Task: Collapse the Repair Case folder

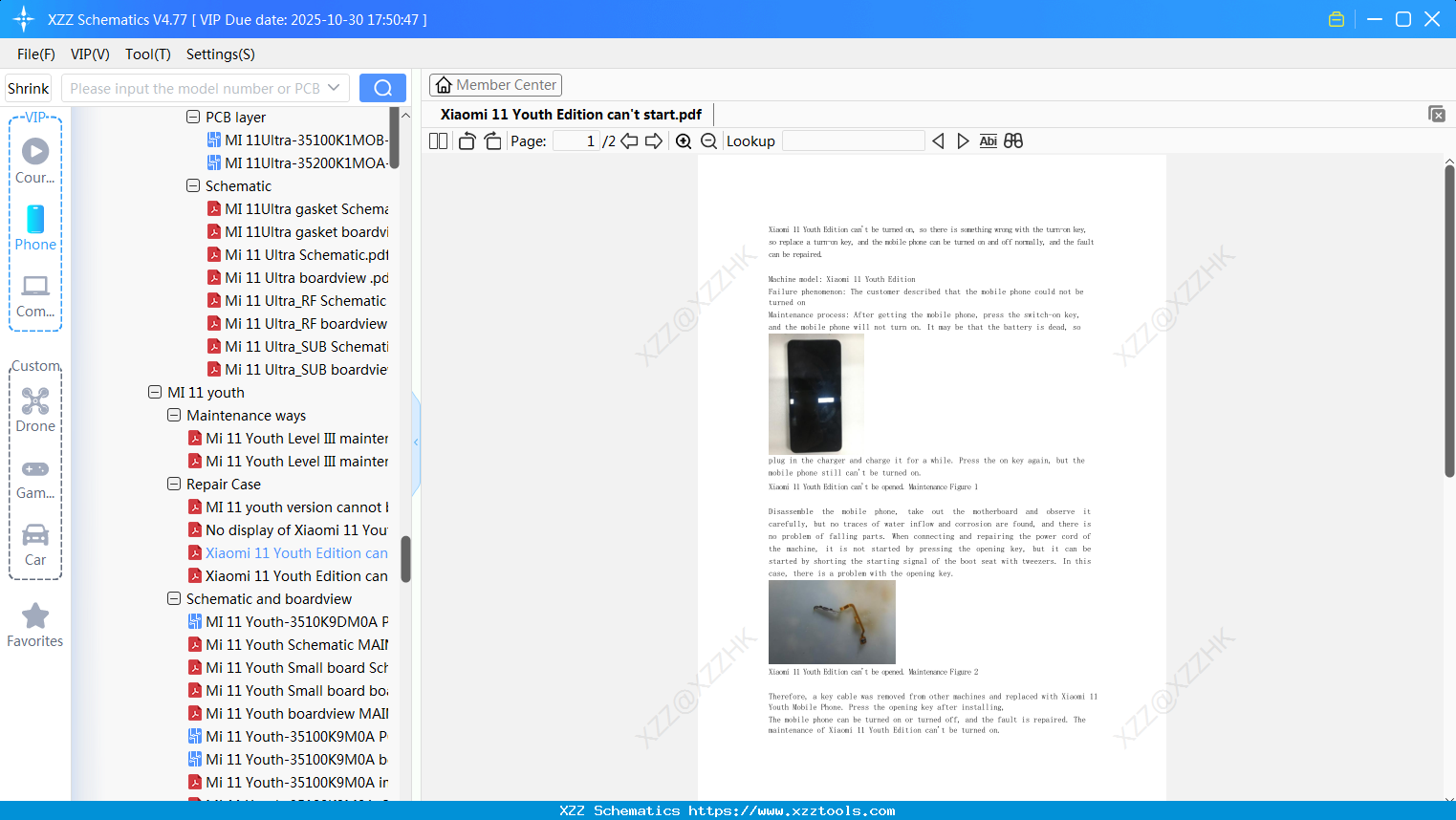Action: click(x=174, y=484)
